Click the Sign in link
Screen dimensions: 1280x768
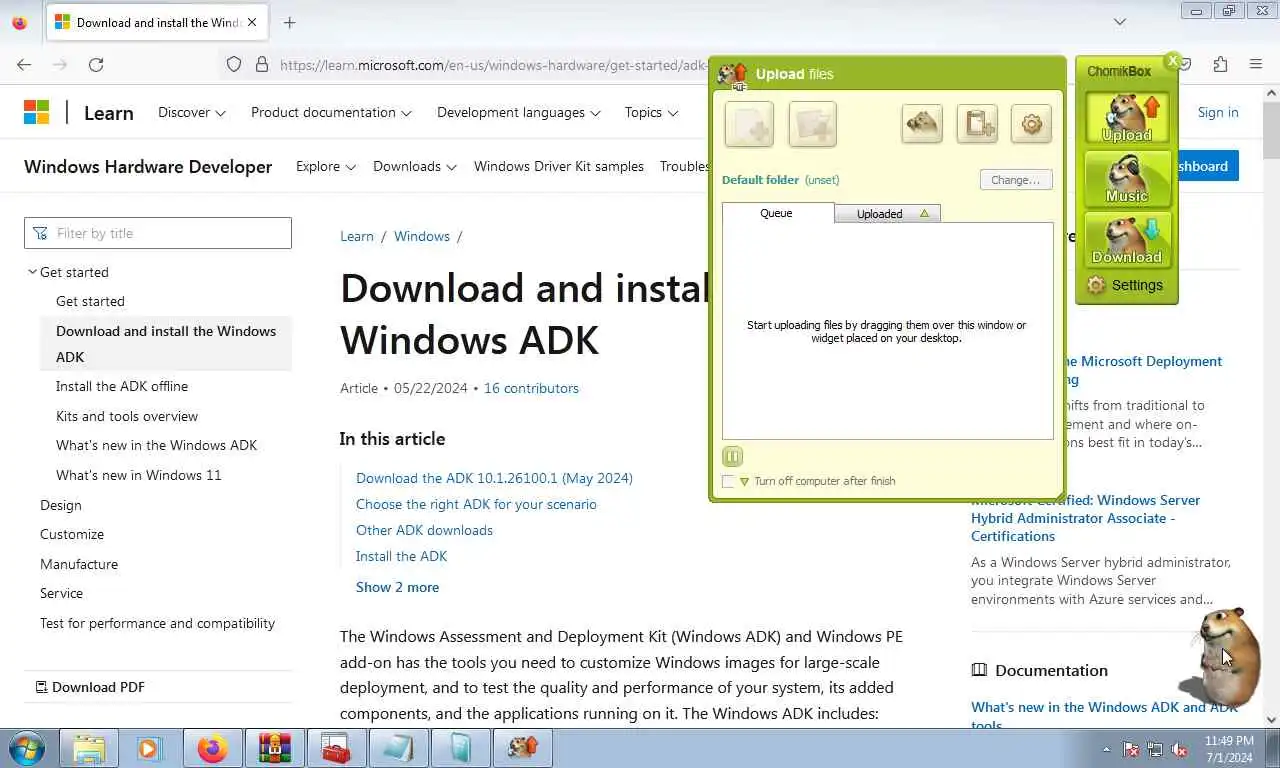click(x=1218, y=112)
